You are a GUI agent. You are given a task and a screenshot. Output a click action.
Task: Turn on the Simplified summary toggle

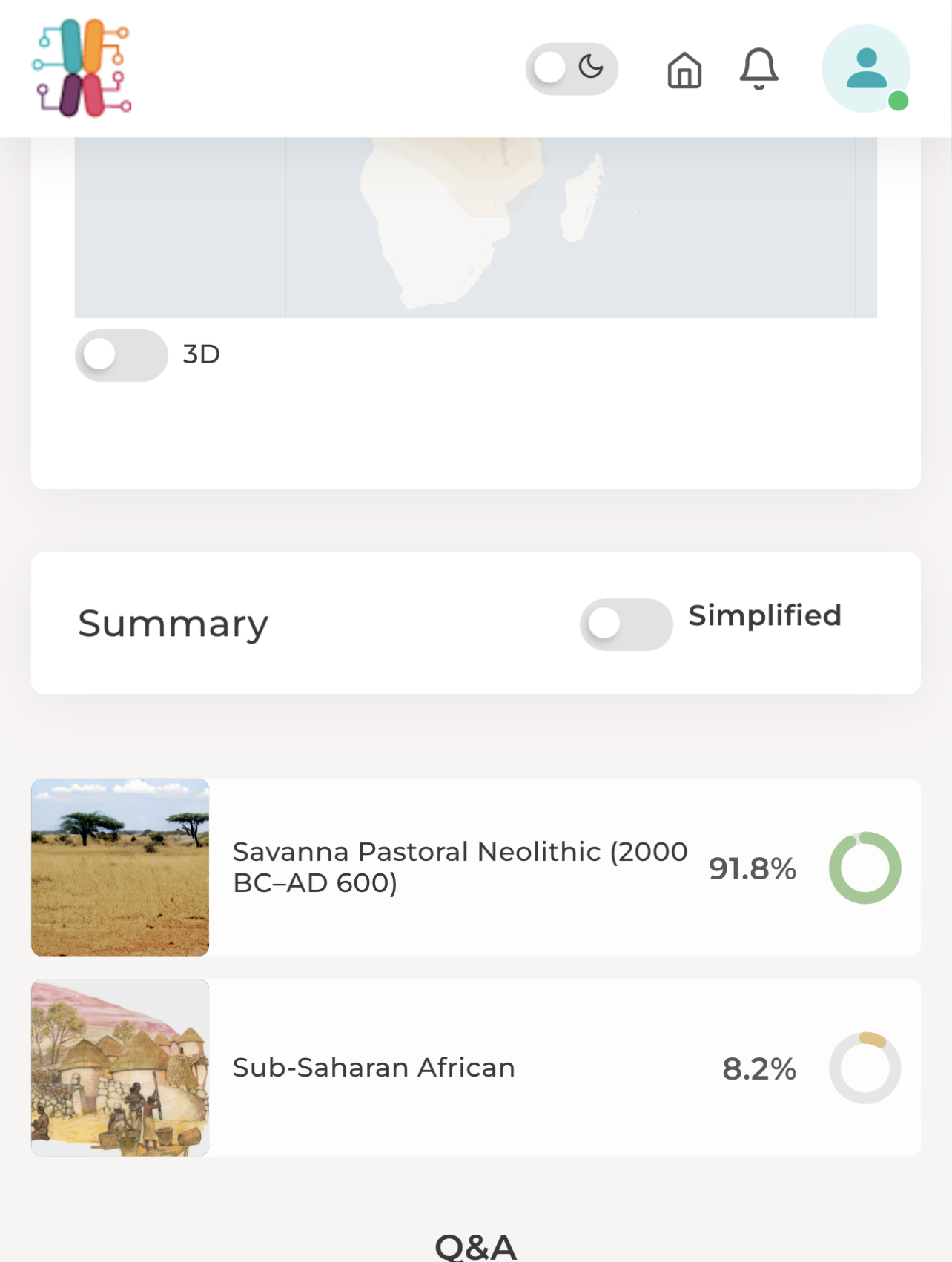click(x=626, y=624)
